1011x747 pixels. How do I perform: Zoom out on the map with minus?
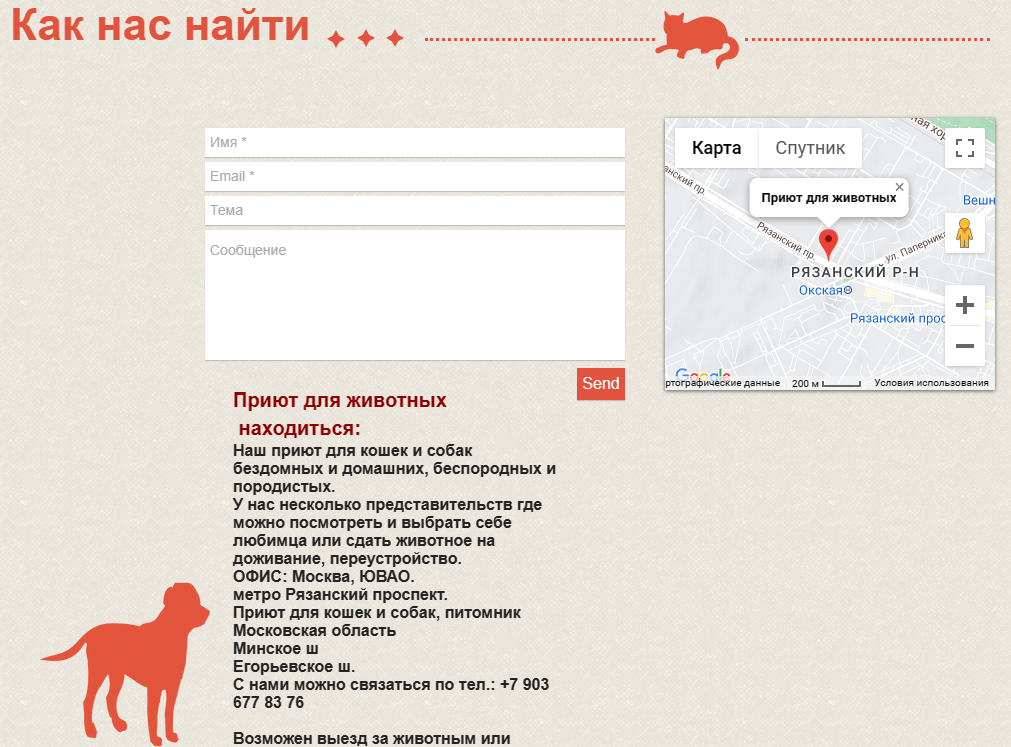pos(965,346)
